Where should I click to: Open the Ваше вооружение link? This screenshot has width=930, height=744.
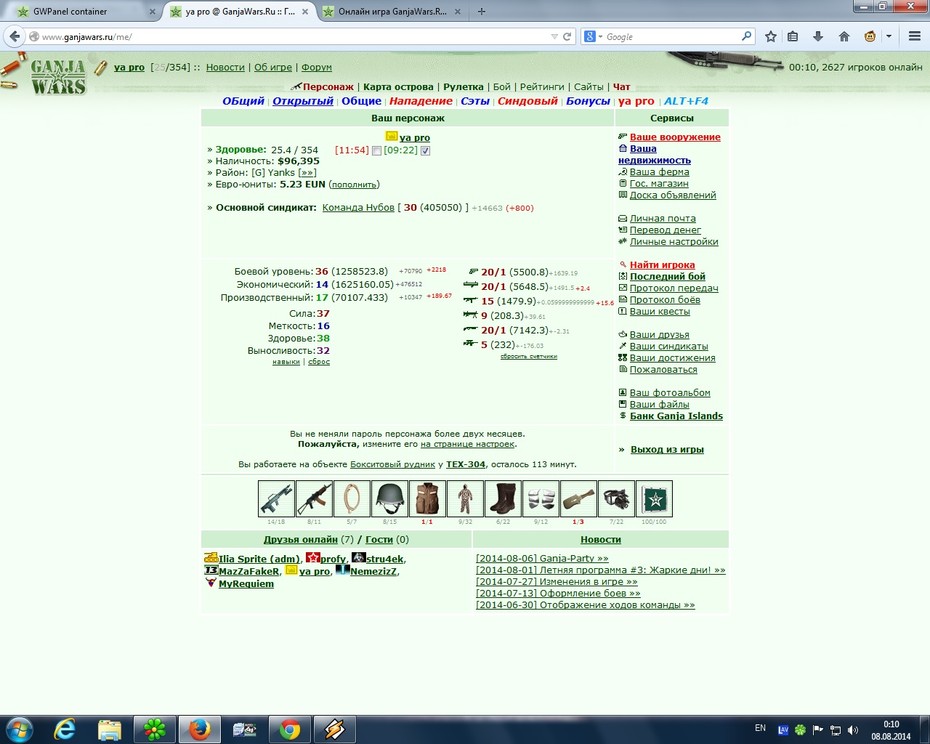pos(675,137)
